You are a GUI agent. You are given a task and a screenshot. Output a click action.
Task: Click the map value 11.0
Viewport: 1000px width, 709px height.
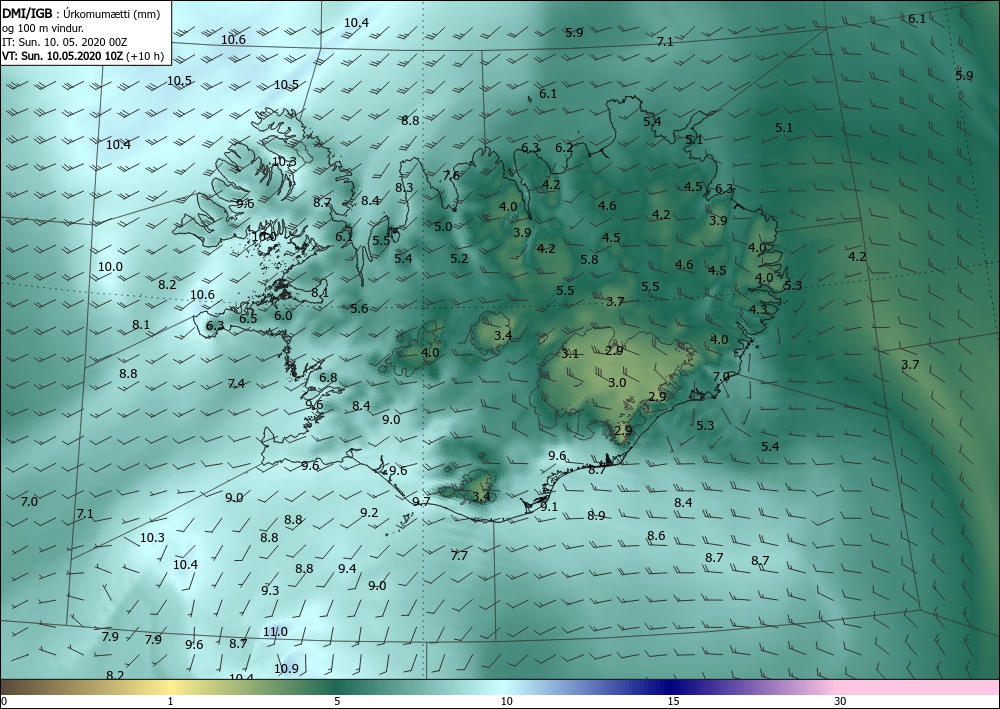tap(275, 632)
